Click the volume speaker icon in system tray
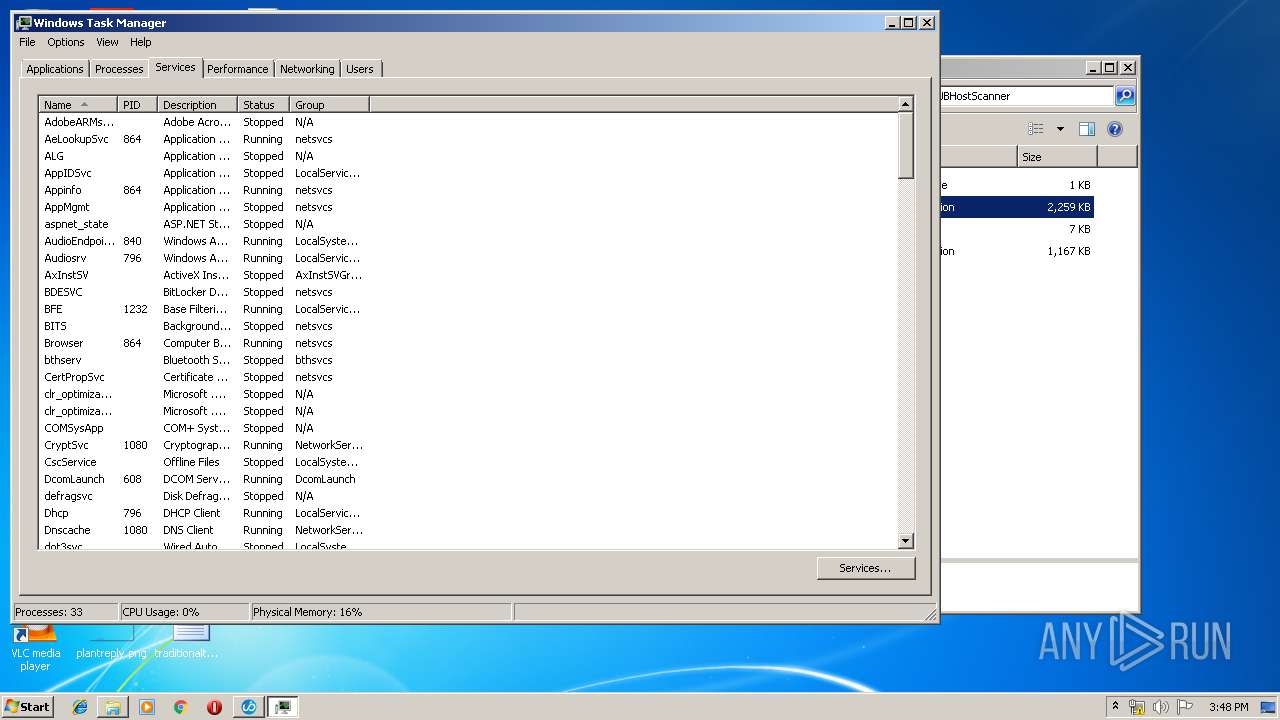 click(x=1161, y=707)
